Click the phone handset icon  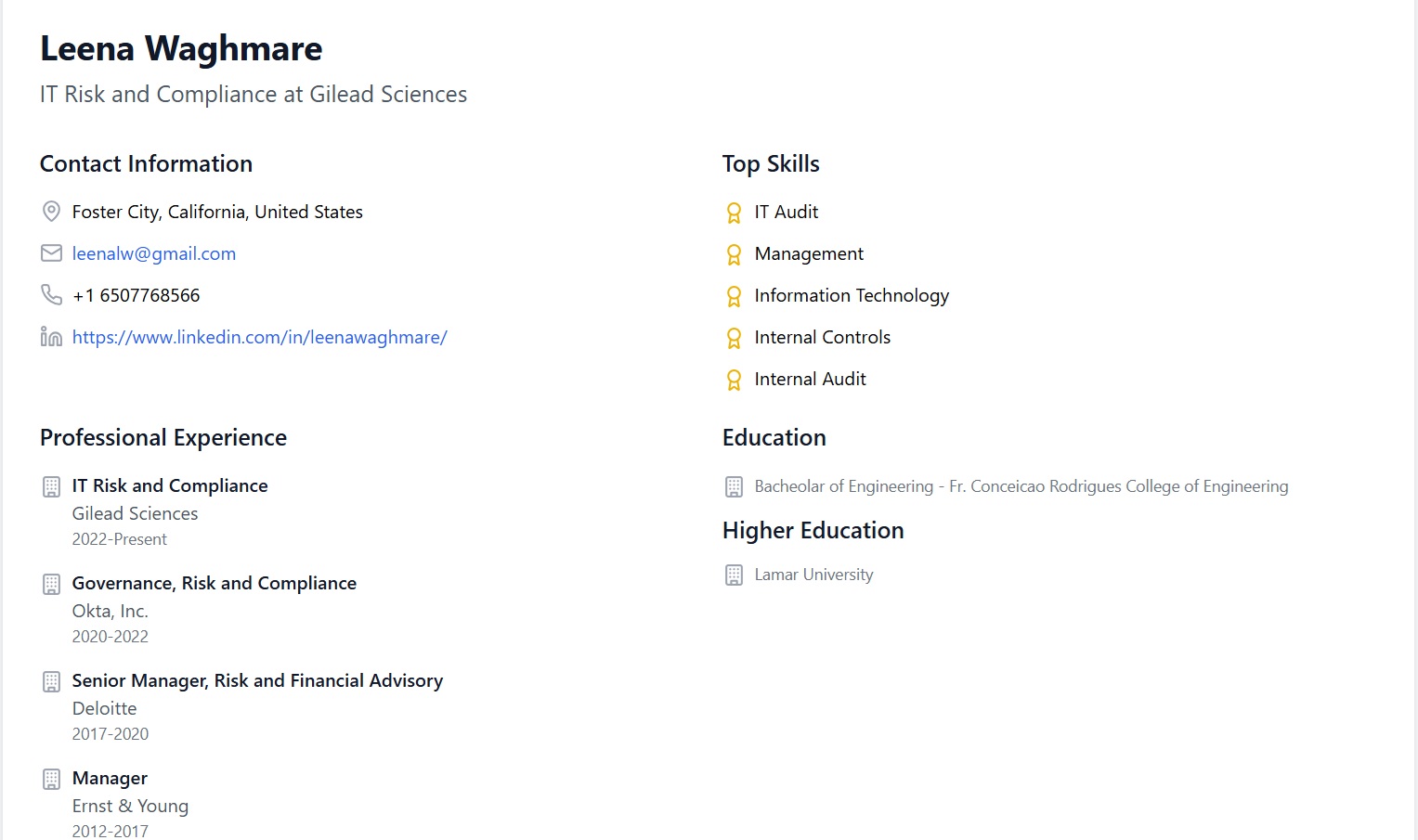(x=52, y=295)
